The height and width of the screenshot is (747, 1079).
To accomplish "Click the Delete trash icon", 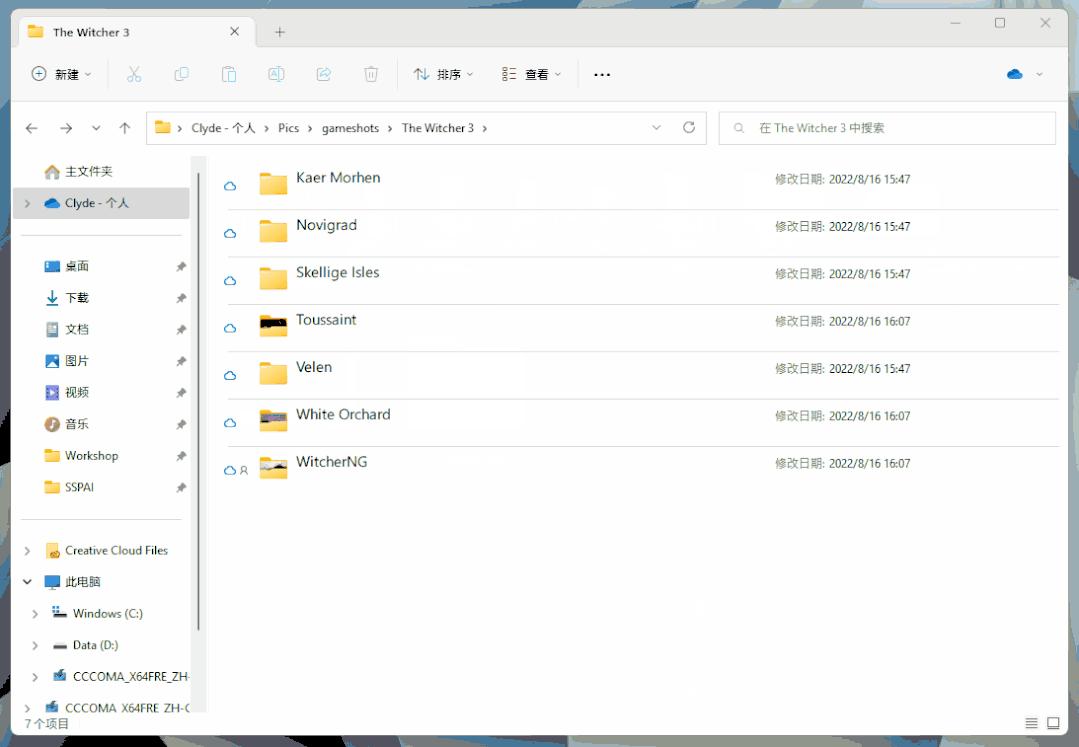I will coord(371,74).
